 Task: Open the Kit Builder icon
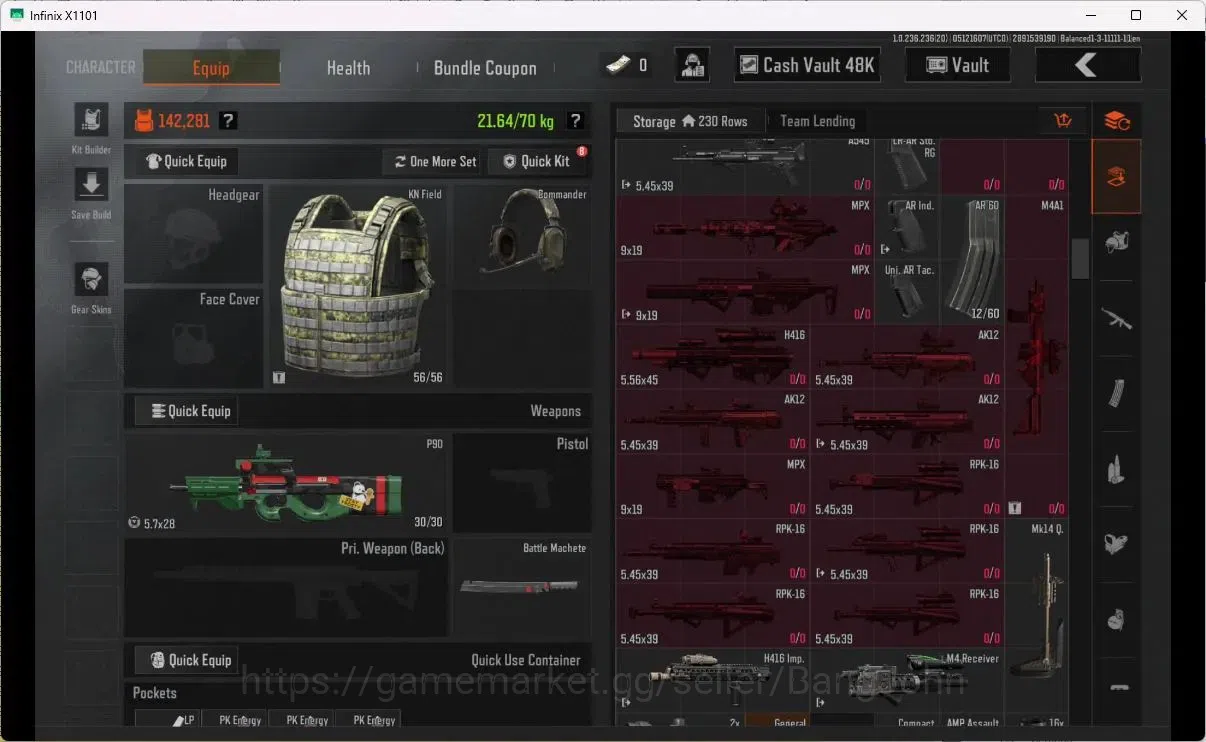pos(91,120)
